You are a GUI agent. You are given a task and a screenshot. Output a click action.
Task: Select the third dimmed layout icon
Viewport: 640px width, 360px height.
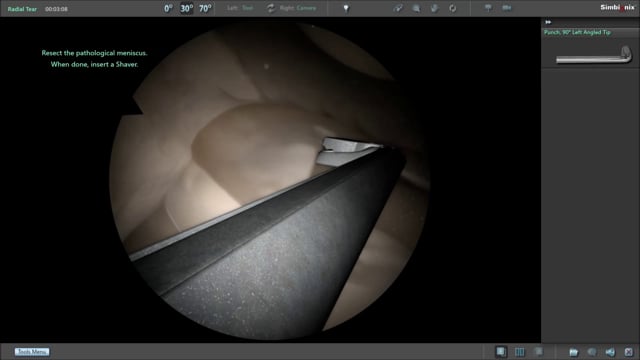538,351
